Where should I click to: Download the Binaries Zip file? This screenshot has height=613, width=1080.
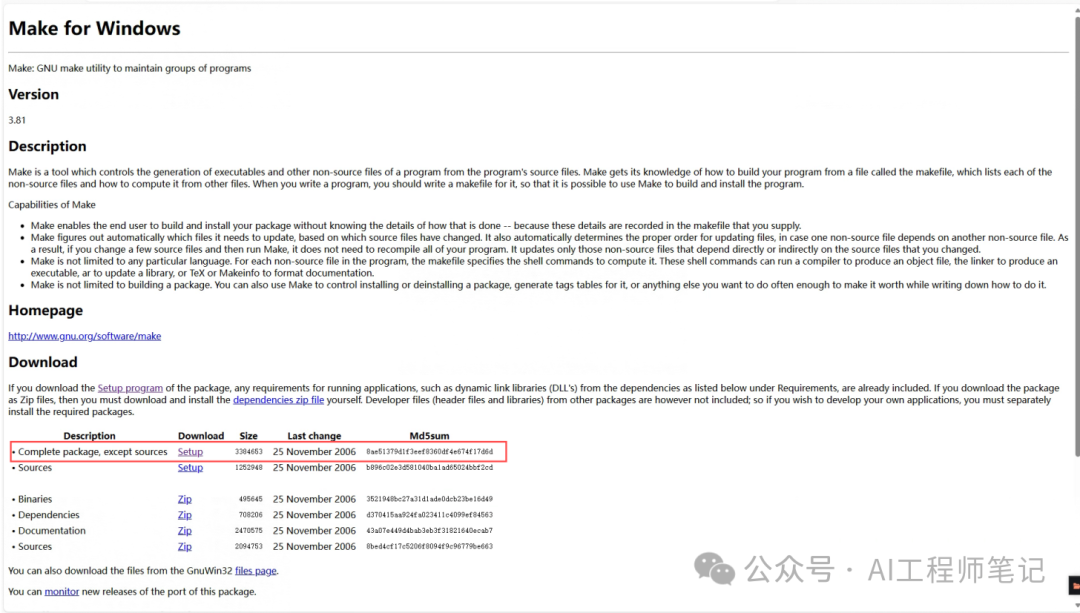tap(185, 499)
